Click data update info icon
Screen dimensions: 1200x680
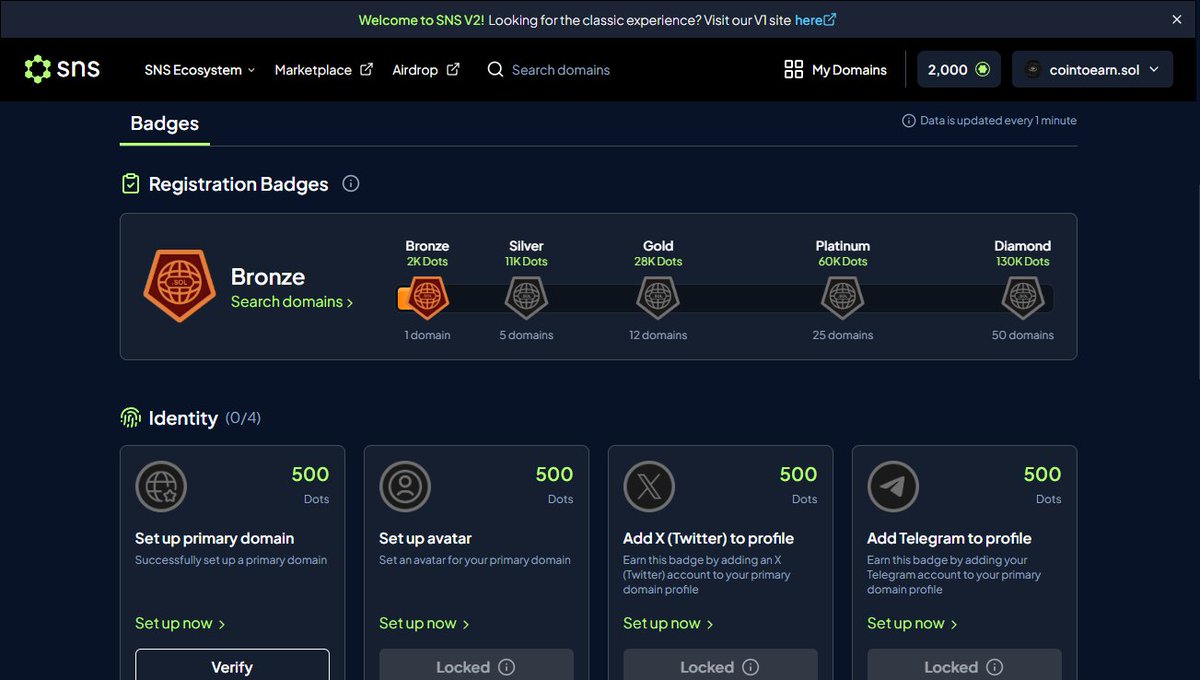(908, 121)
